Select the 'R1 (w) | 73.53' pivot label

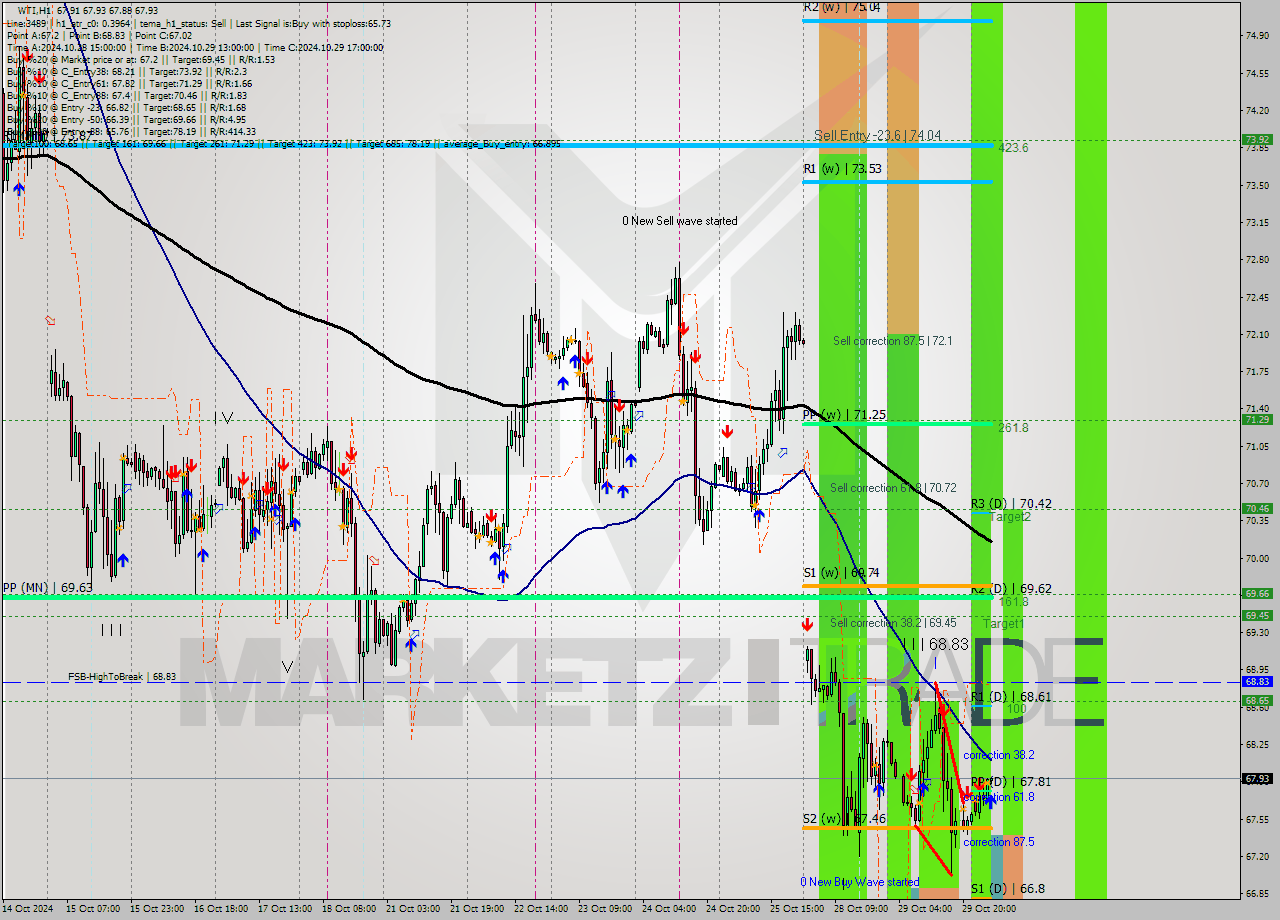(842, 169)
